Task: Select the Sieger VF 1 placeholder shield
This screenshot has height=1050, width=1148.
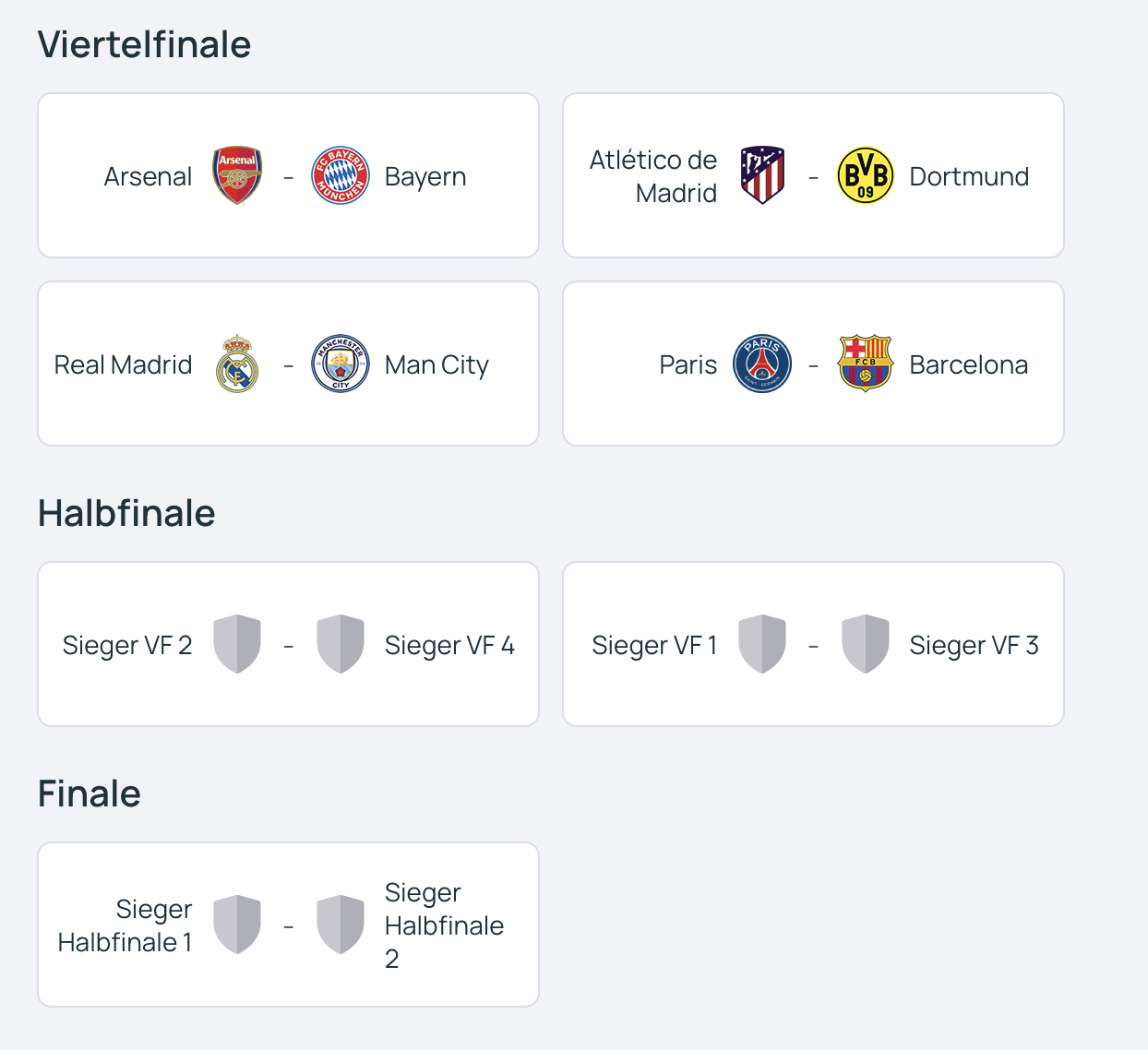Action: (762, 644)
